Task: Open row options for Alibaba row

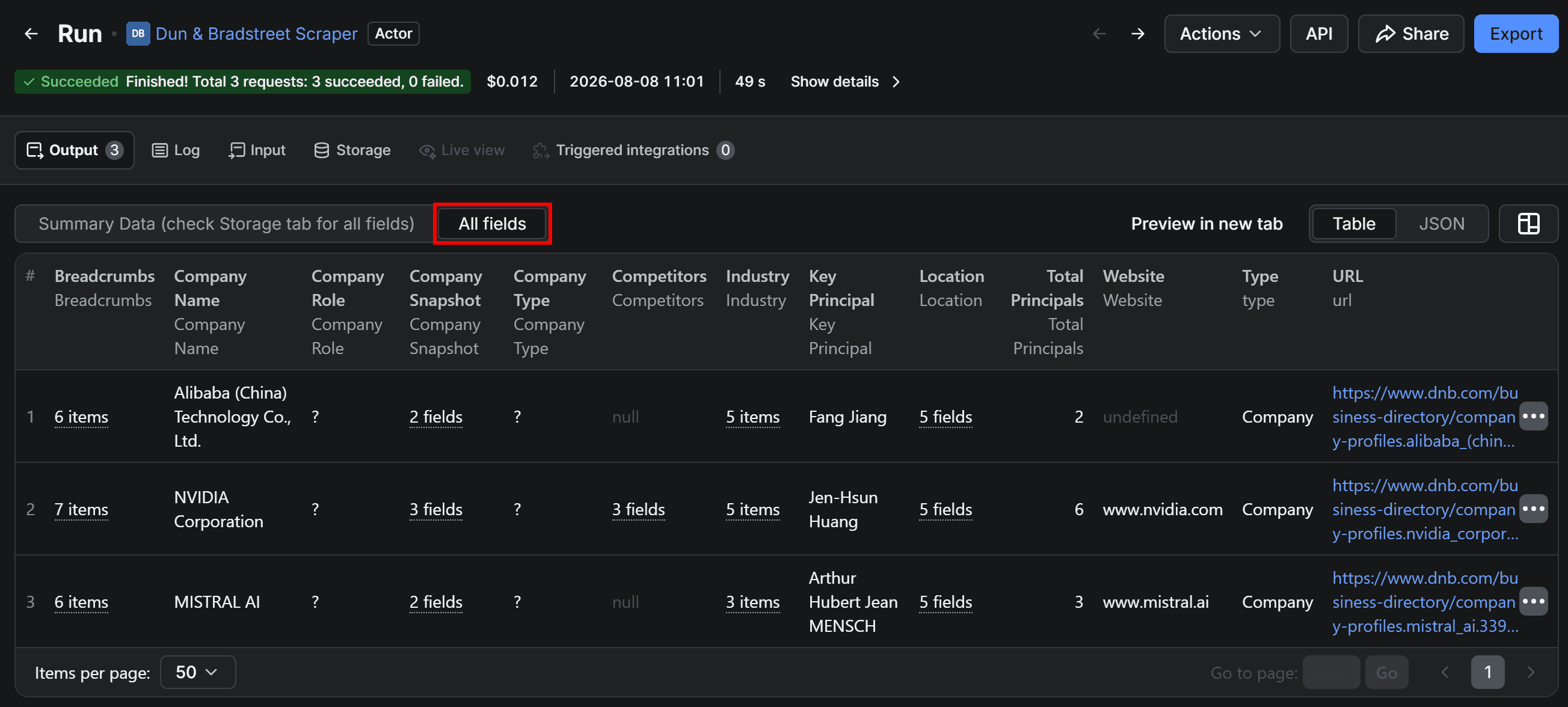Action: 1533,417
